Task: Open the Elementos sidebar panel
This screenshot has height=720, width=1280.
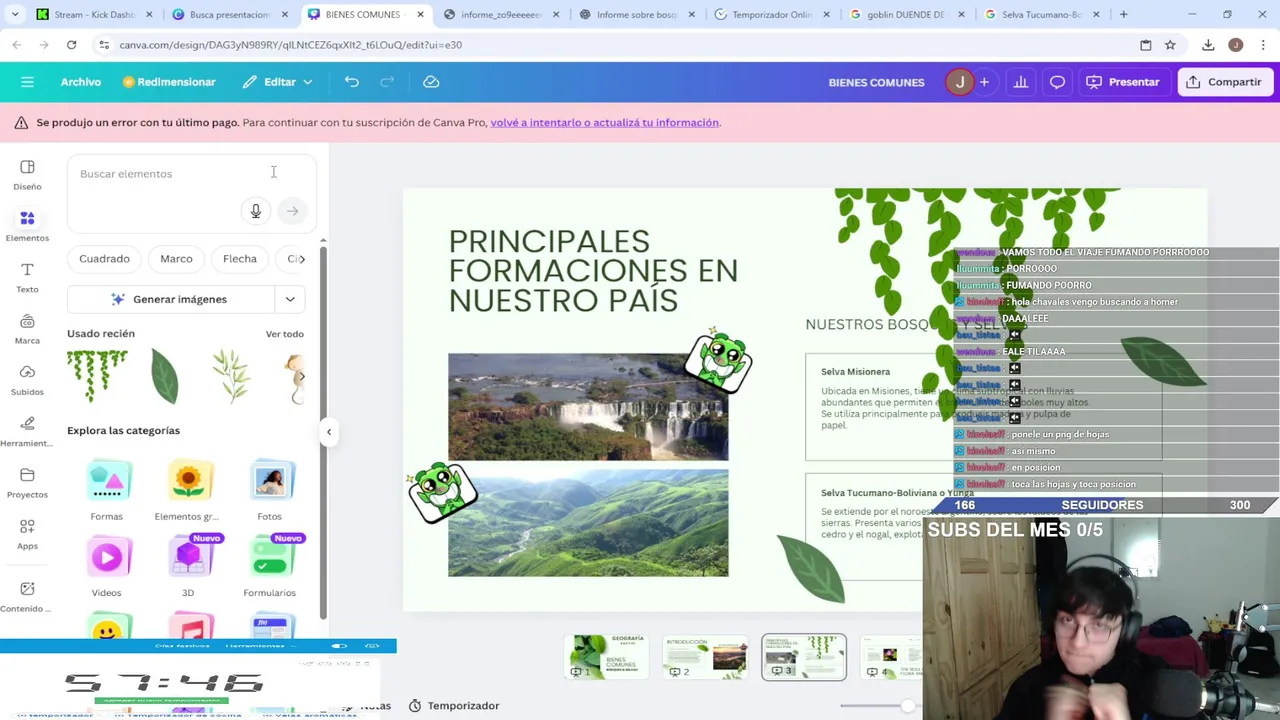Action: pyautogui.click(x=27, y=226)
